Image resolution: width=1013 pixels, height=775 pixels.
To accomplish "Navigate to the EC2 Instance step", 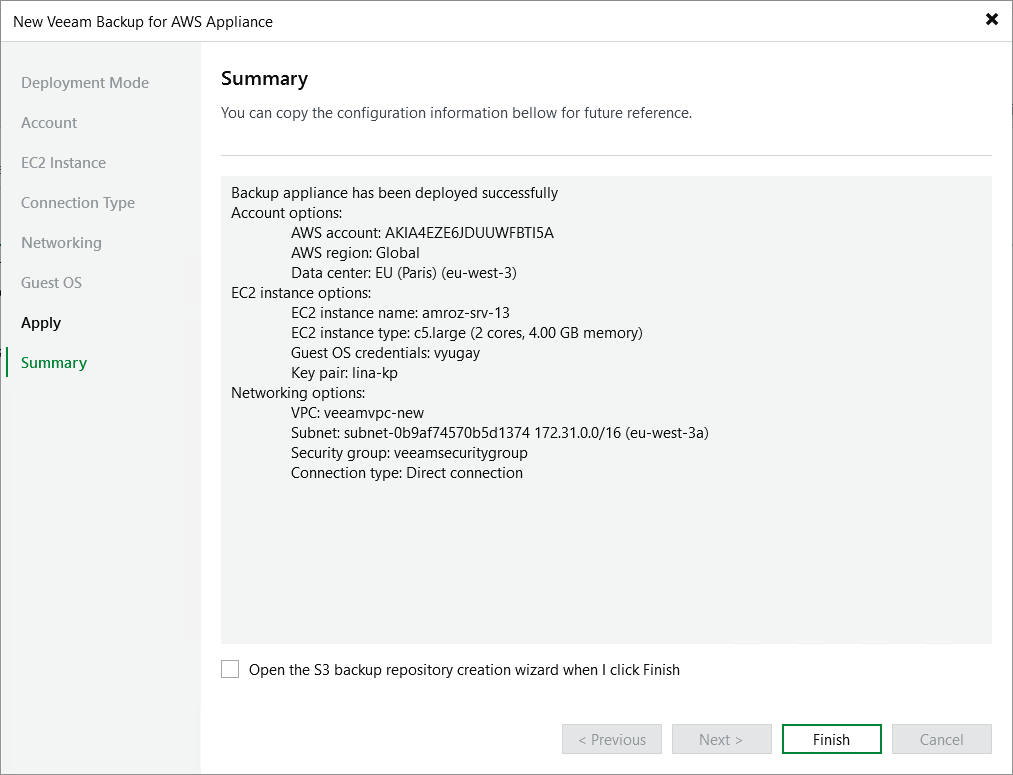I will click(x=62, y=162).
